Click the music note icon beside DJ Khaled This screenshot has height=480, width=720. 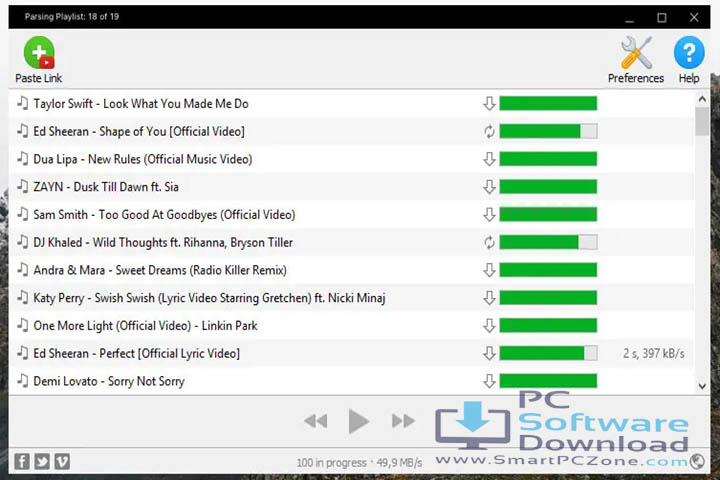(22, 242)
